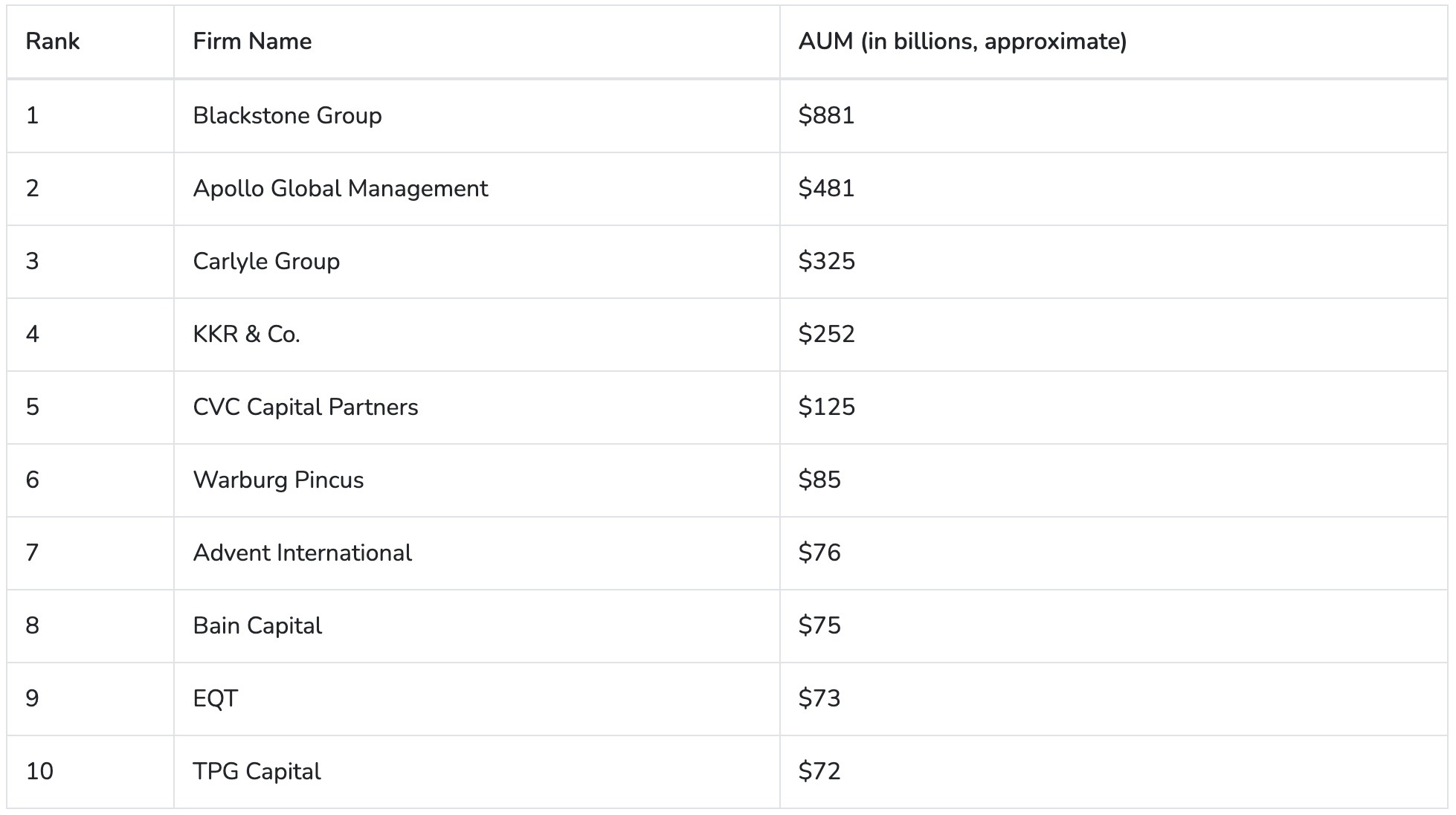Click the $325 AUM cell
The height and width of the screenshot is (815, 1456).
click(x=826, y=262)
